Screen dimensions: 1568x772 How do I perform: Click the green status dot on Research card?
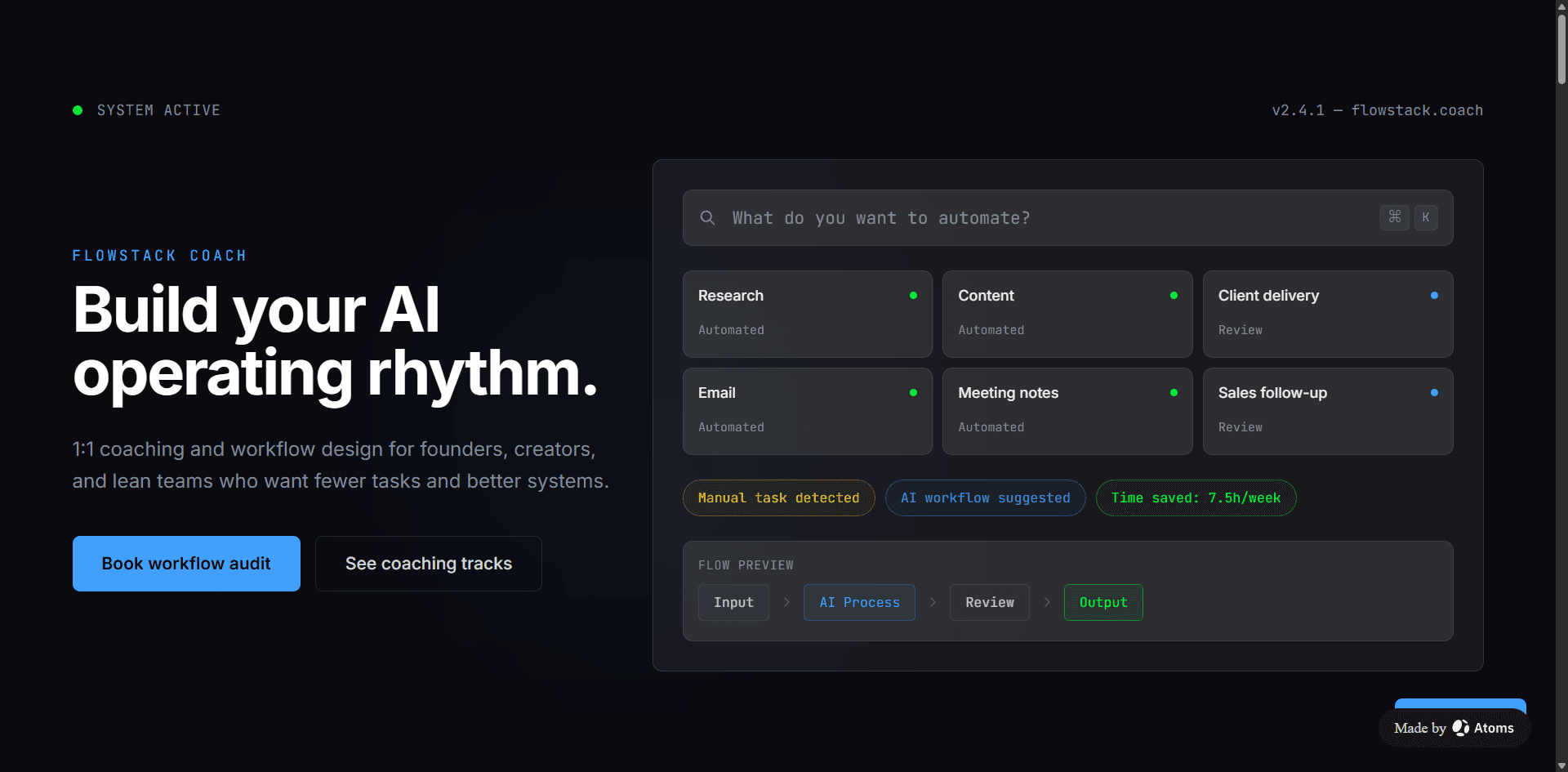(x=913, y=296)
